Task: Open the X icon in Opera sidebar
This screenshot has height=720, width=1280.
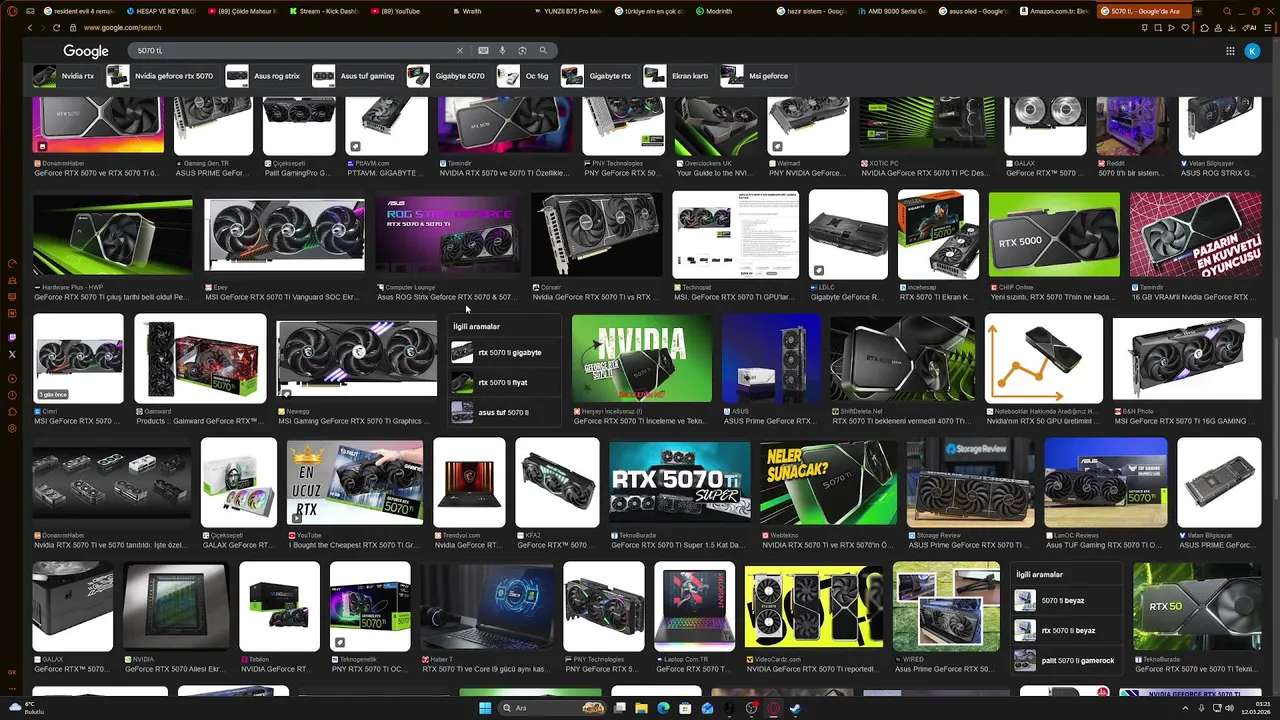Action: pos(12,354)
